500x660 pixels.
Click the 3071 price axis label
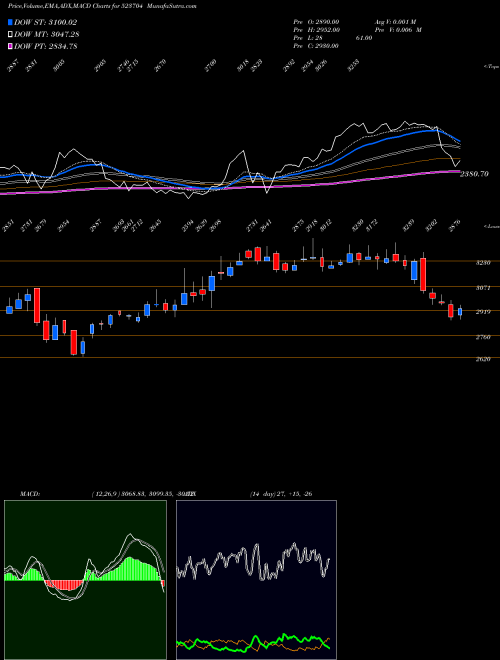483,288
